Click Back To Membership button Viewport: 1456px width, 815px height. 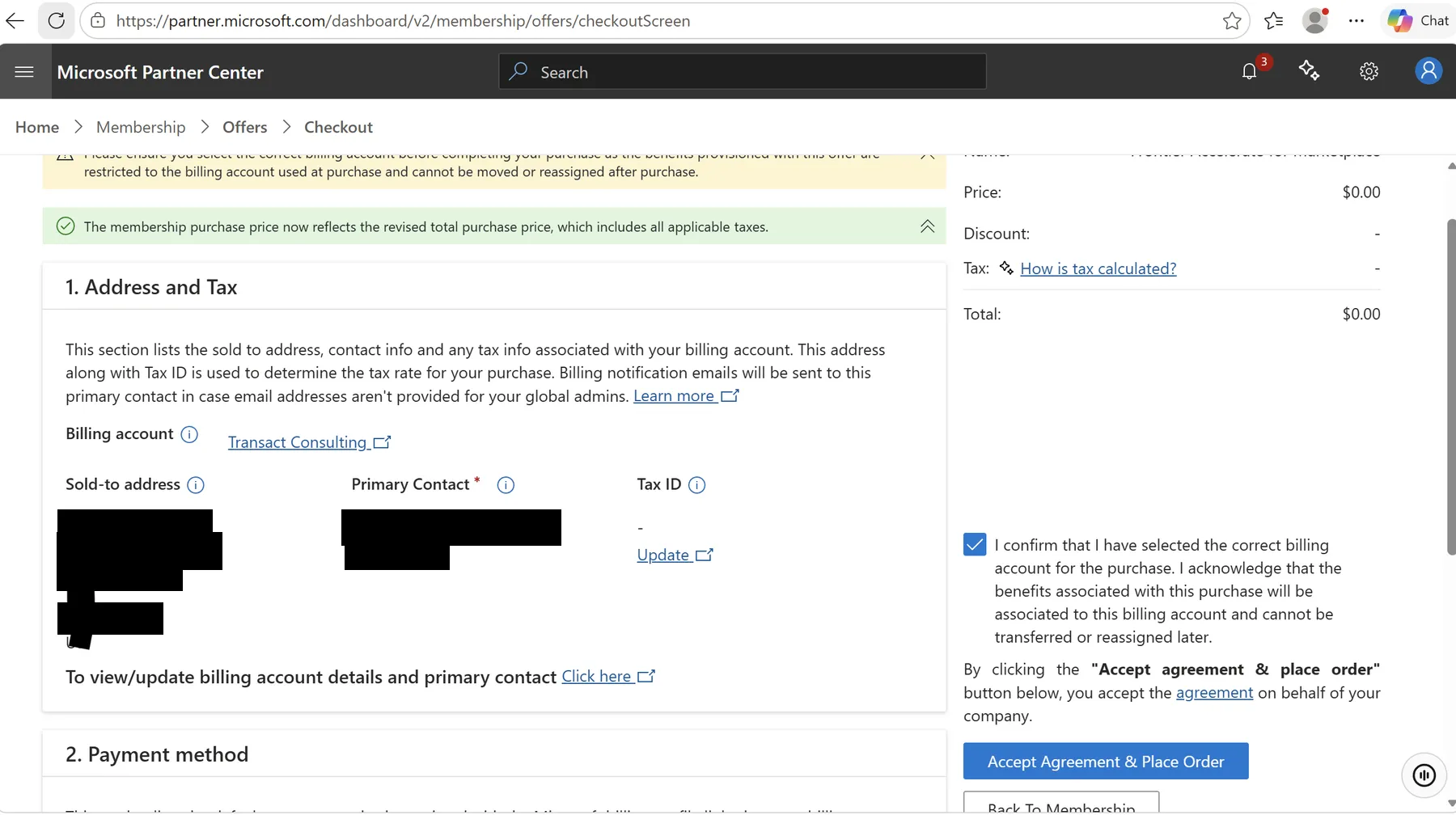[x=1061, y=803]
